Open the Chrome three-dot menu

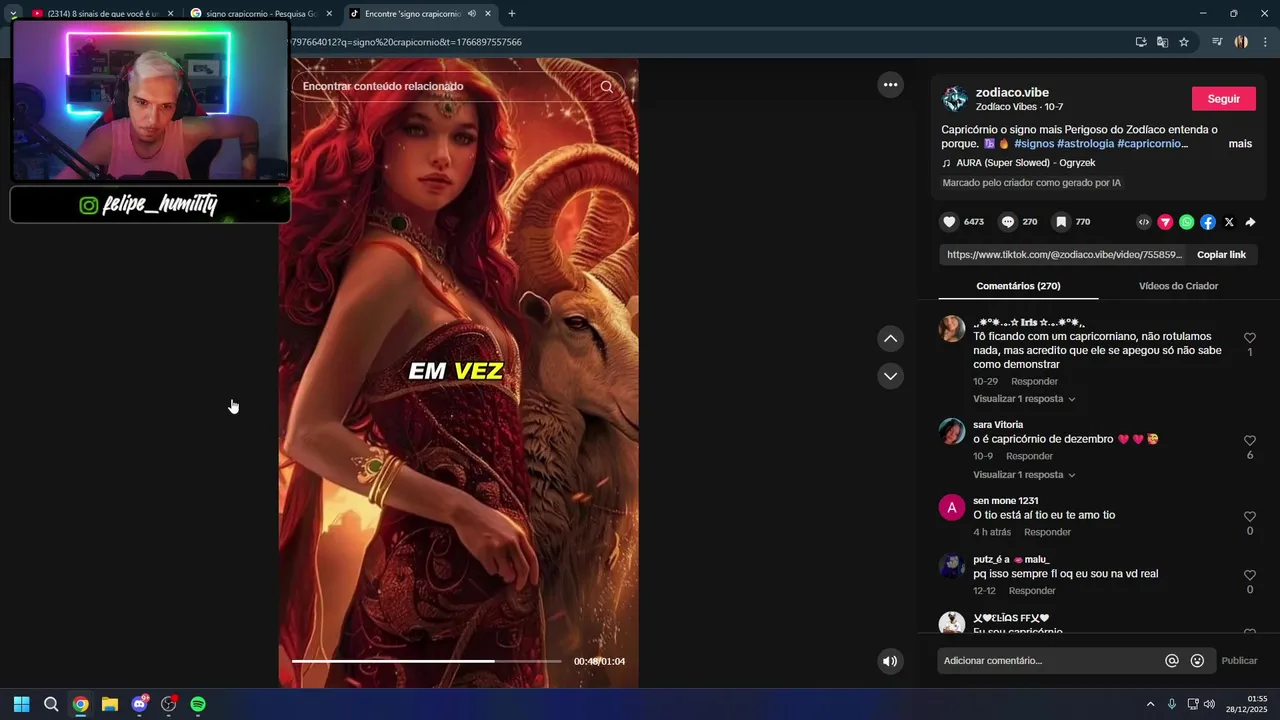[1265, 42]
